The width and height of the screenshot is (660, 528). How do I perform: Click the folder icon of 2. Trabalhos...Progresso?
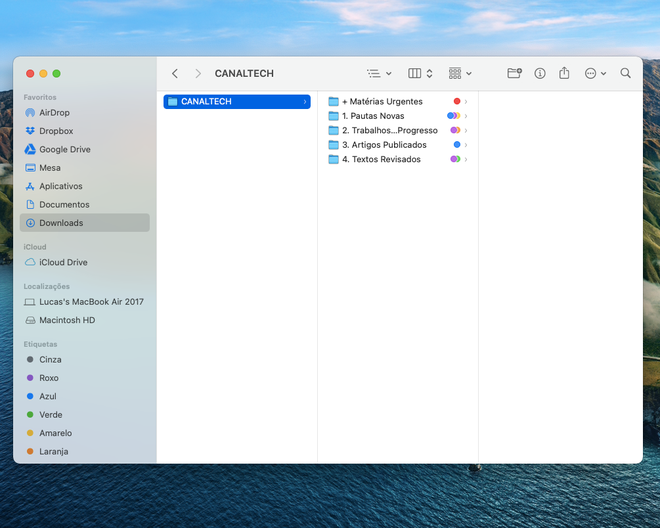[333, 131]
